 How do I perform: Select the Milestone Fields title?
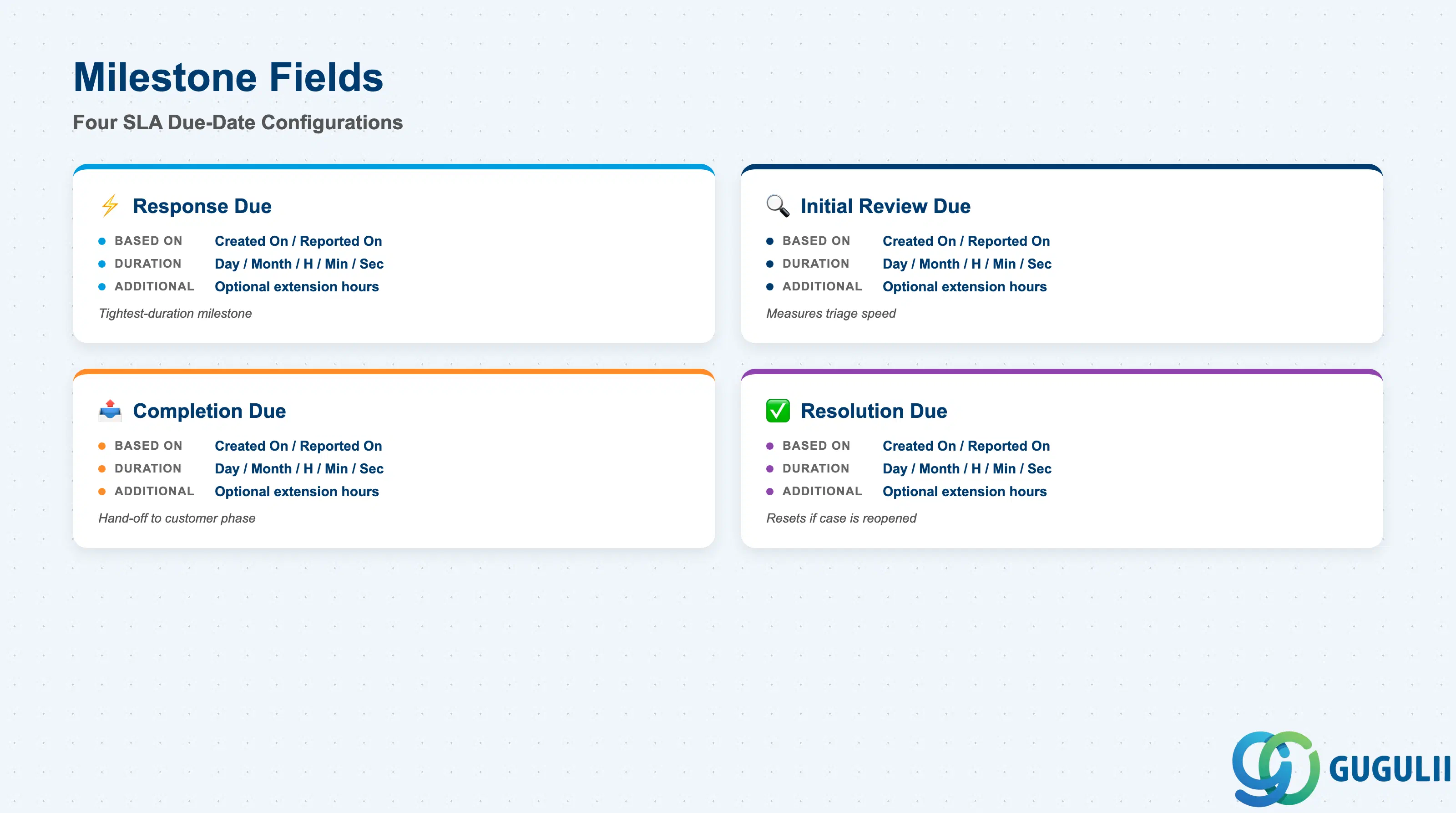pos(228,77)
